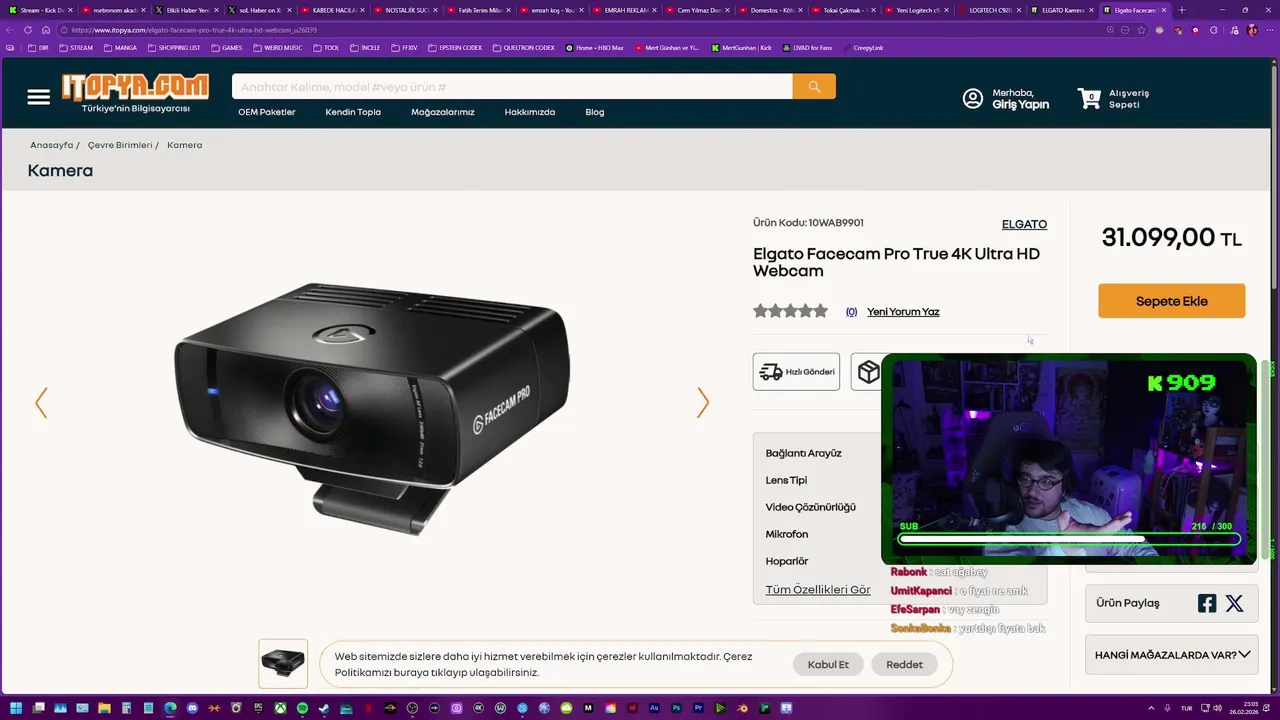The height and width of the screenshot is (720, 1280).
Task: Open EPSTEIN CODEX bookmarks folder
Action: 457,47
